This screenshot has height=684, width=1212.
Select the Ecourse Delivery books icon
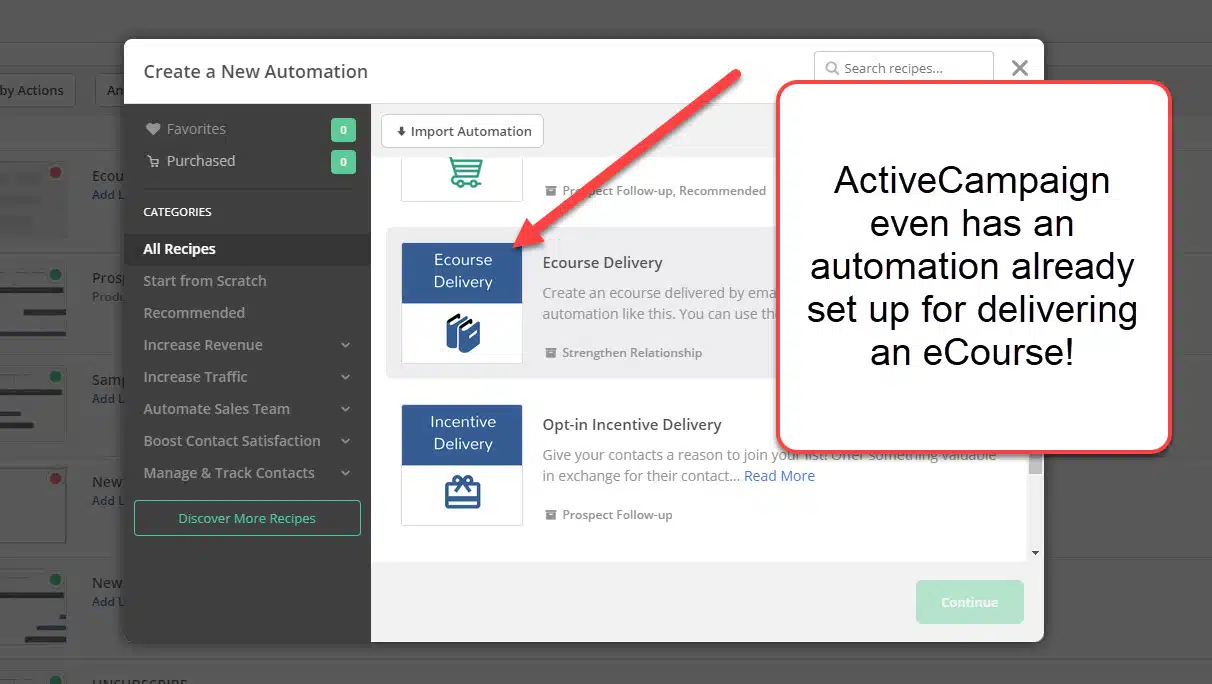(462, 332)
